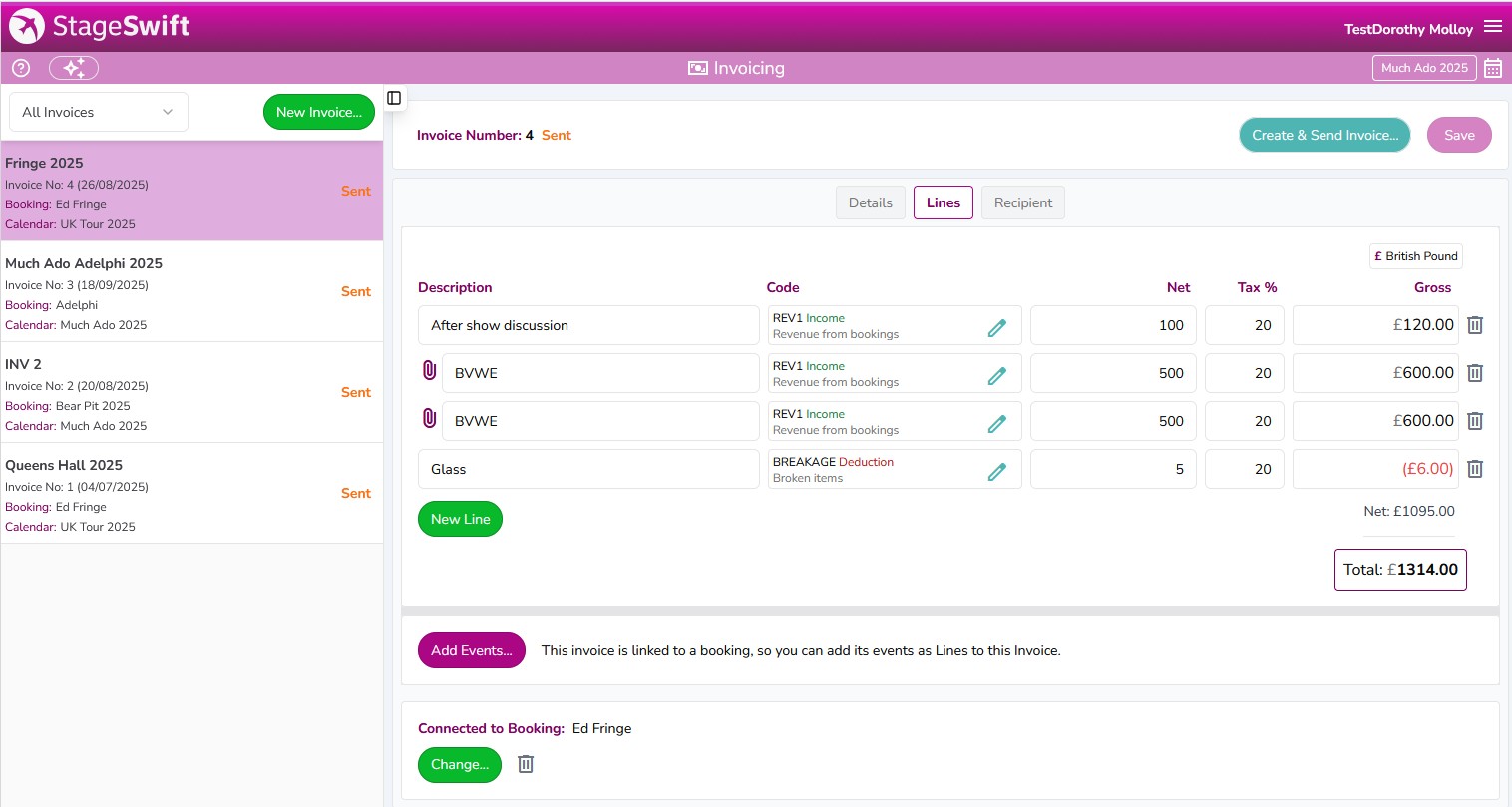Click the Net field on Glass line
This screenshot has width=1512, height=807.
tap(1113, 469)
